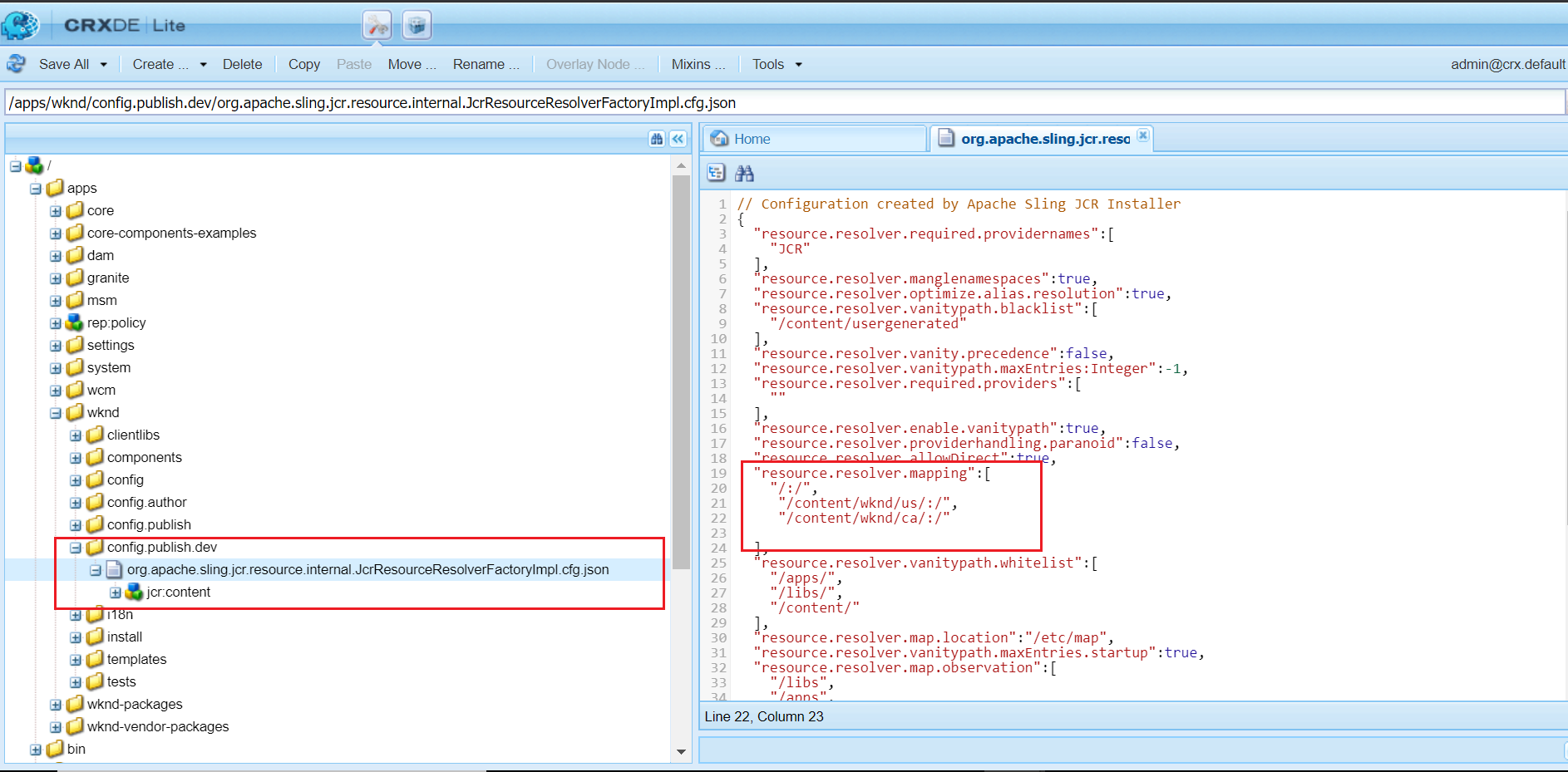Open the tools hammer icon in the header
1568x772 pixels.
pyautogui.click(x=377, y=26)
